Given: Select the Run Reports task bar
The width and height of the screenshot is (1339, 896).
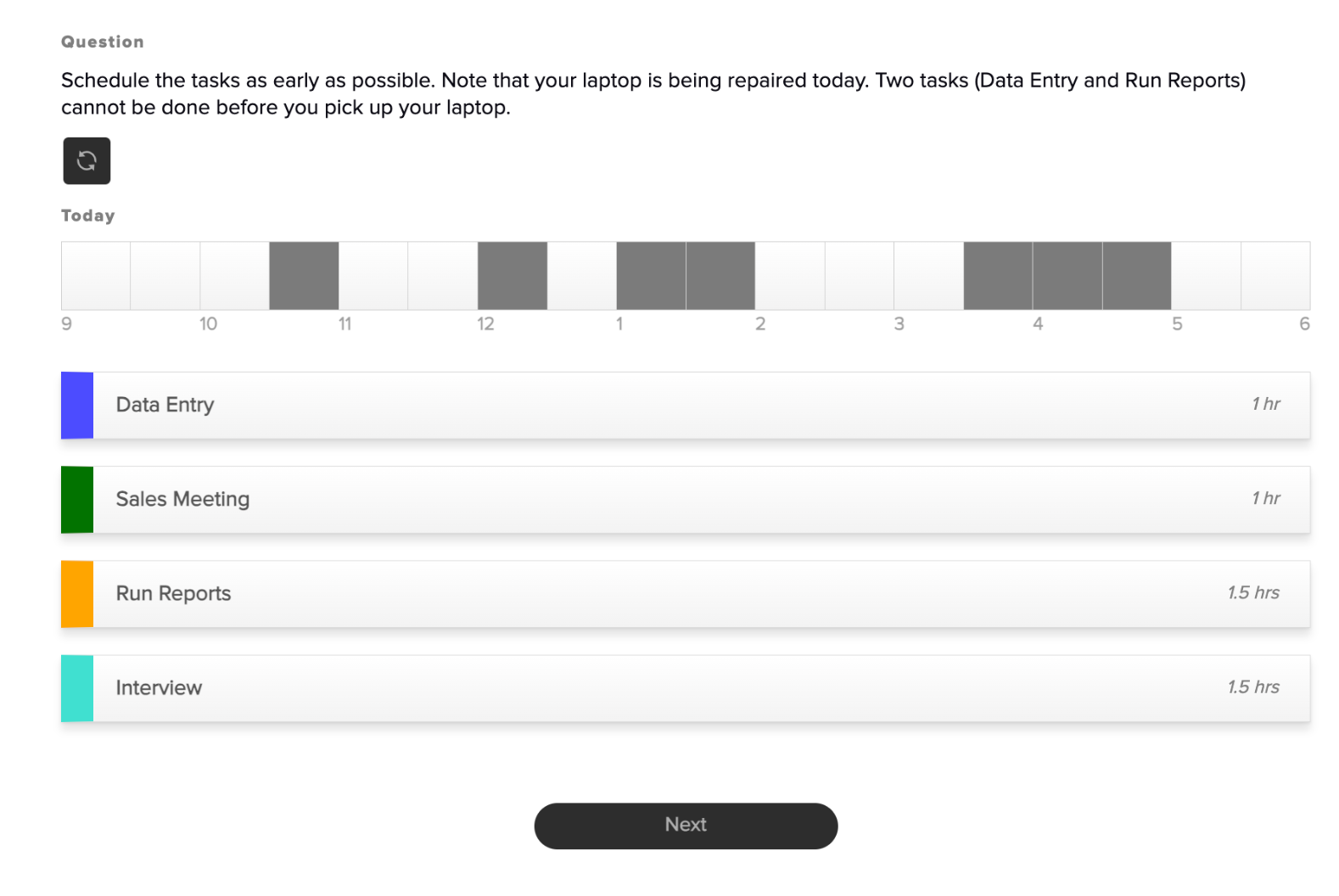Looking at the screenshot, I should coord(686,594).
